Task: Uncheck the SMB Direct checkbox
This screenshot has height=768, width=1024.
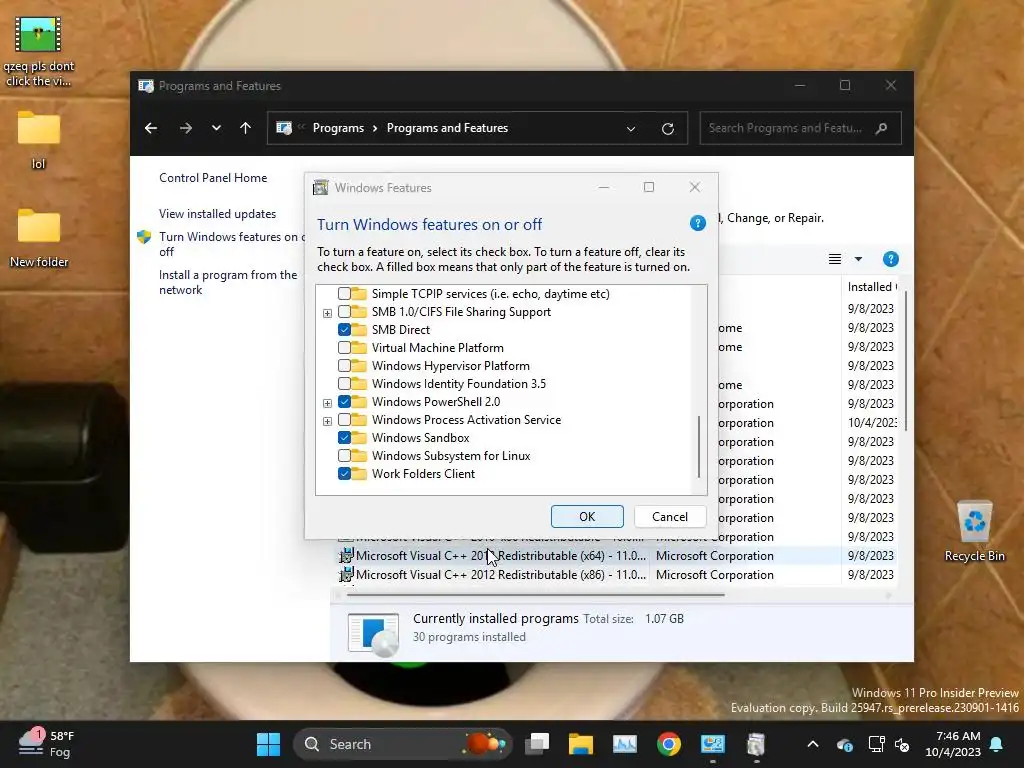Action: pyautogui.click(x=344, y=330)
